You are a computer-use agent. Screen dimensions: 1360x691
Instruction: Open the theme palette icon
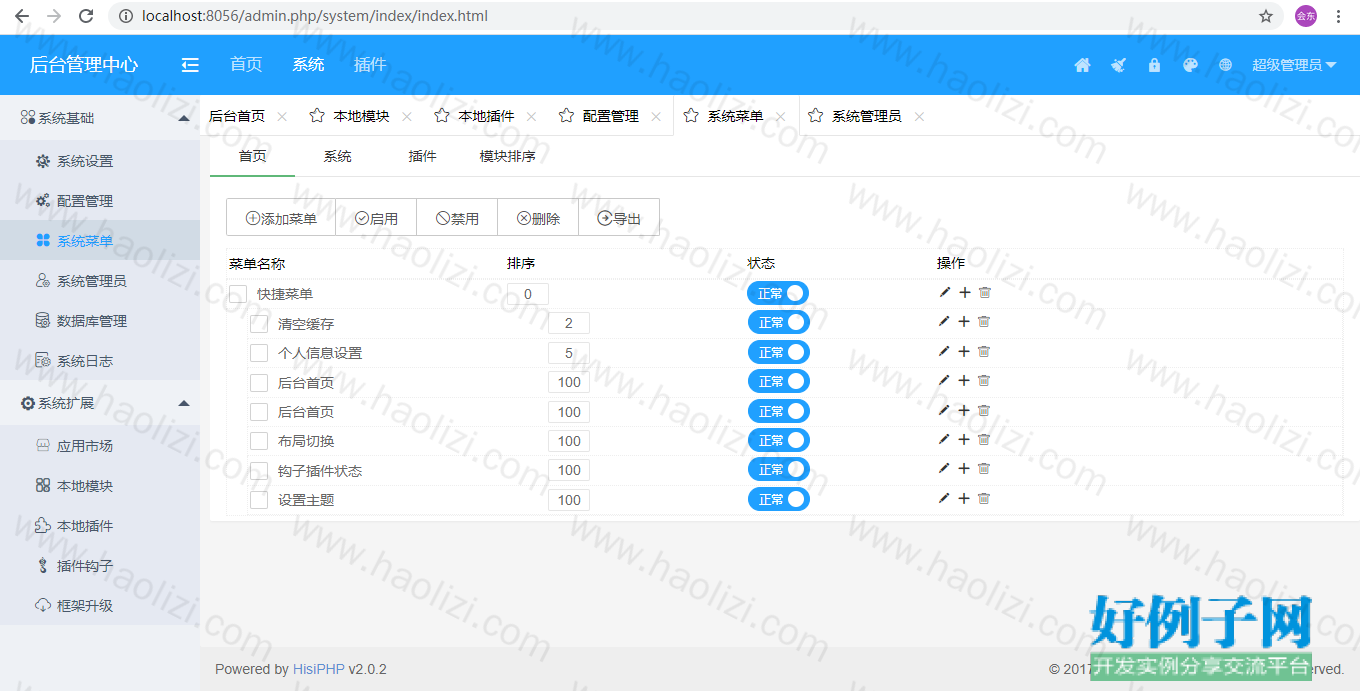[1190, 65]
